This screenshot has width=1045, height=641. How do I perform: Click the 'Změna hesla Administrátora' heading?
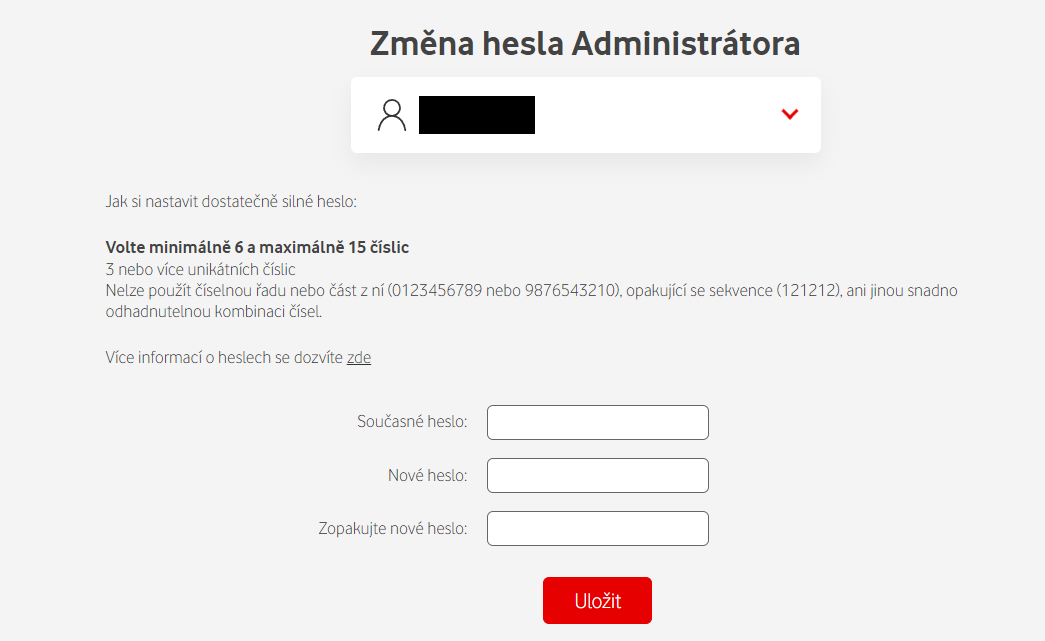point(585,44)
